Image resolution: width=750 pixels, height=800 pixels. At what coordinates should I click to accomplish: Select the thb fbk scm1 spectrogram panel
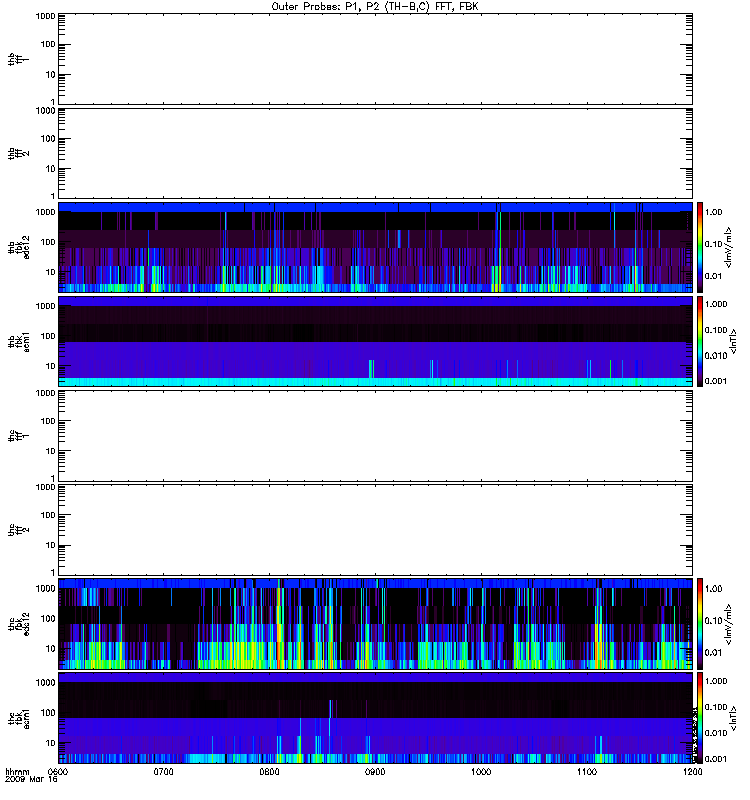click(x=375, y=341)
